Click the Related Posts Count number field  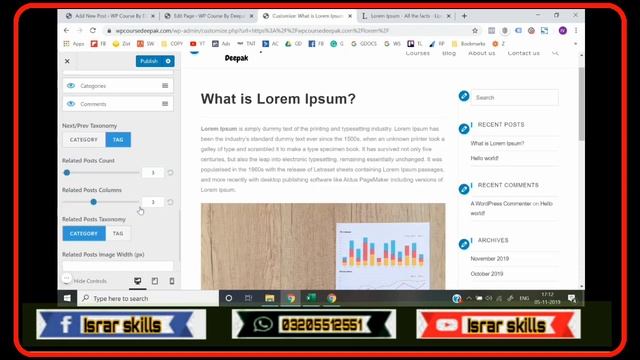coord(153,173)
